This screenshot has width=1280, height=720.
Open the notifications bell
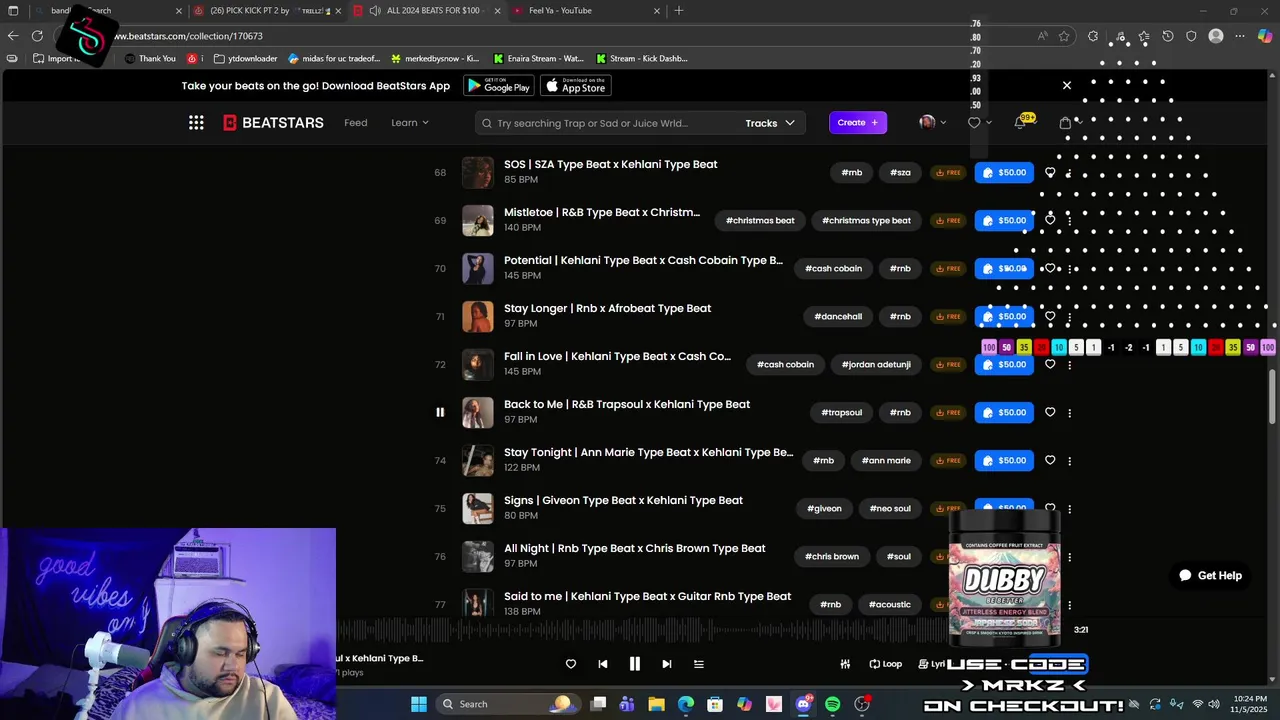(1020, 123)
